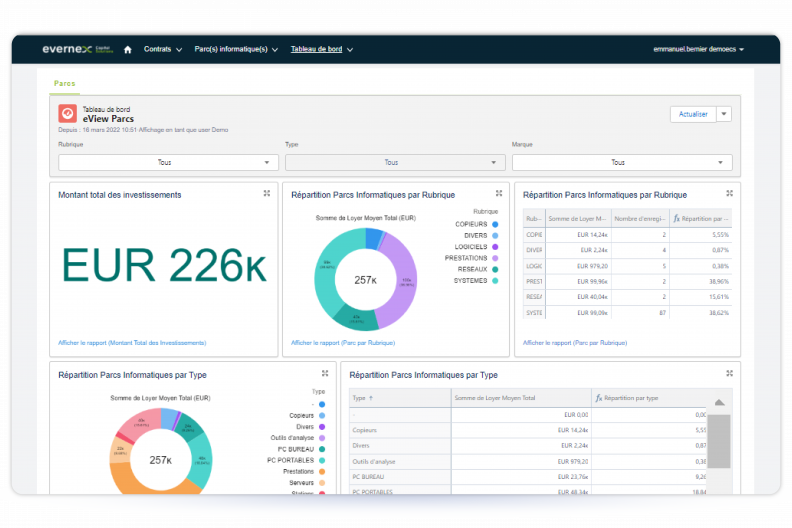Click the Copieurs row in Type table
This screenshot has height=528, width=792.
point(528,430)
